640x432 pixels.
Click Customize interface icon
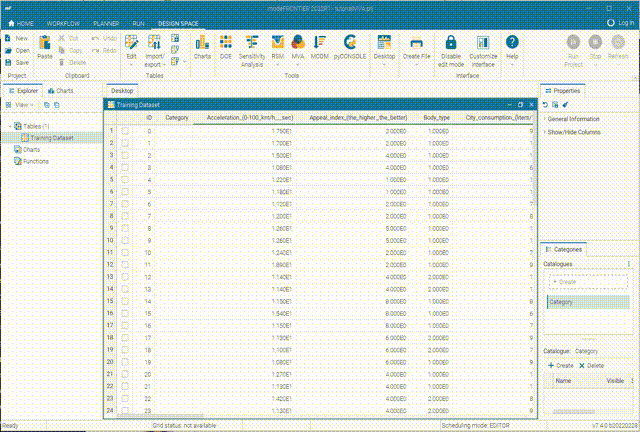(483, 42)
